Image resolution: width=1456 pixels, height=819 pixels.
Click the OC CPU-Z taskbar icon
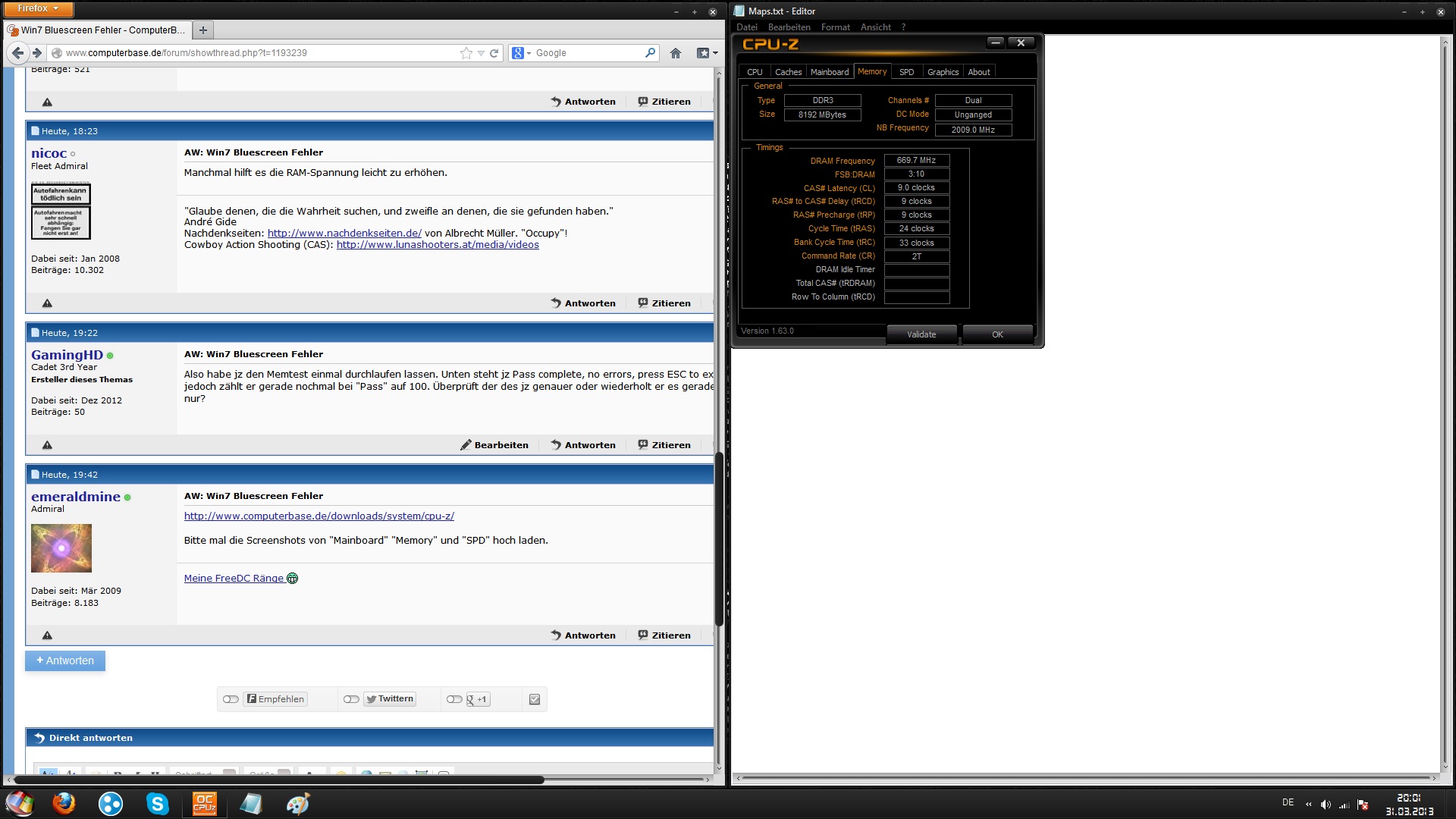point(204,803)
